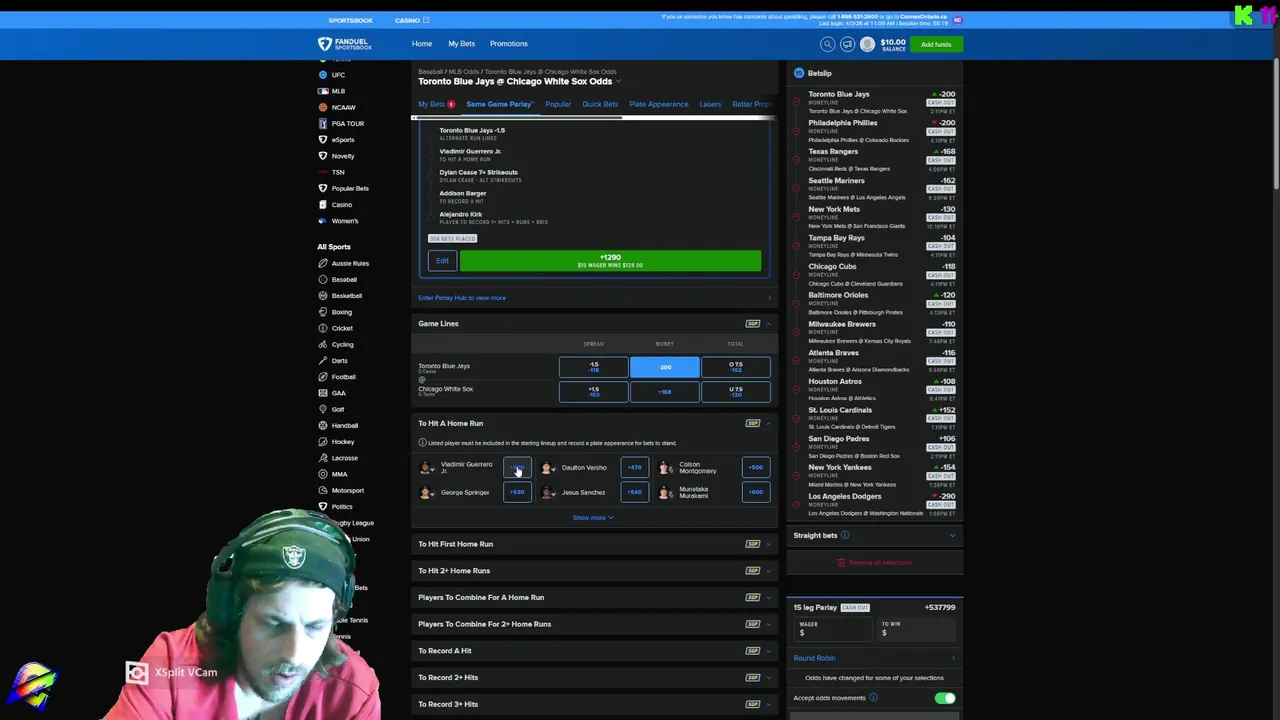
Task: Toggle Toronto Blue Jays -1.5 spread
Action: coord(593,367)
